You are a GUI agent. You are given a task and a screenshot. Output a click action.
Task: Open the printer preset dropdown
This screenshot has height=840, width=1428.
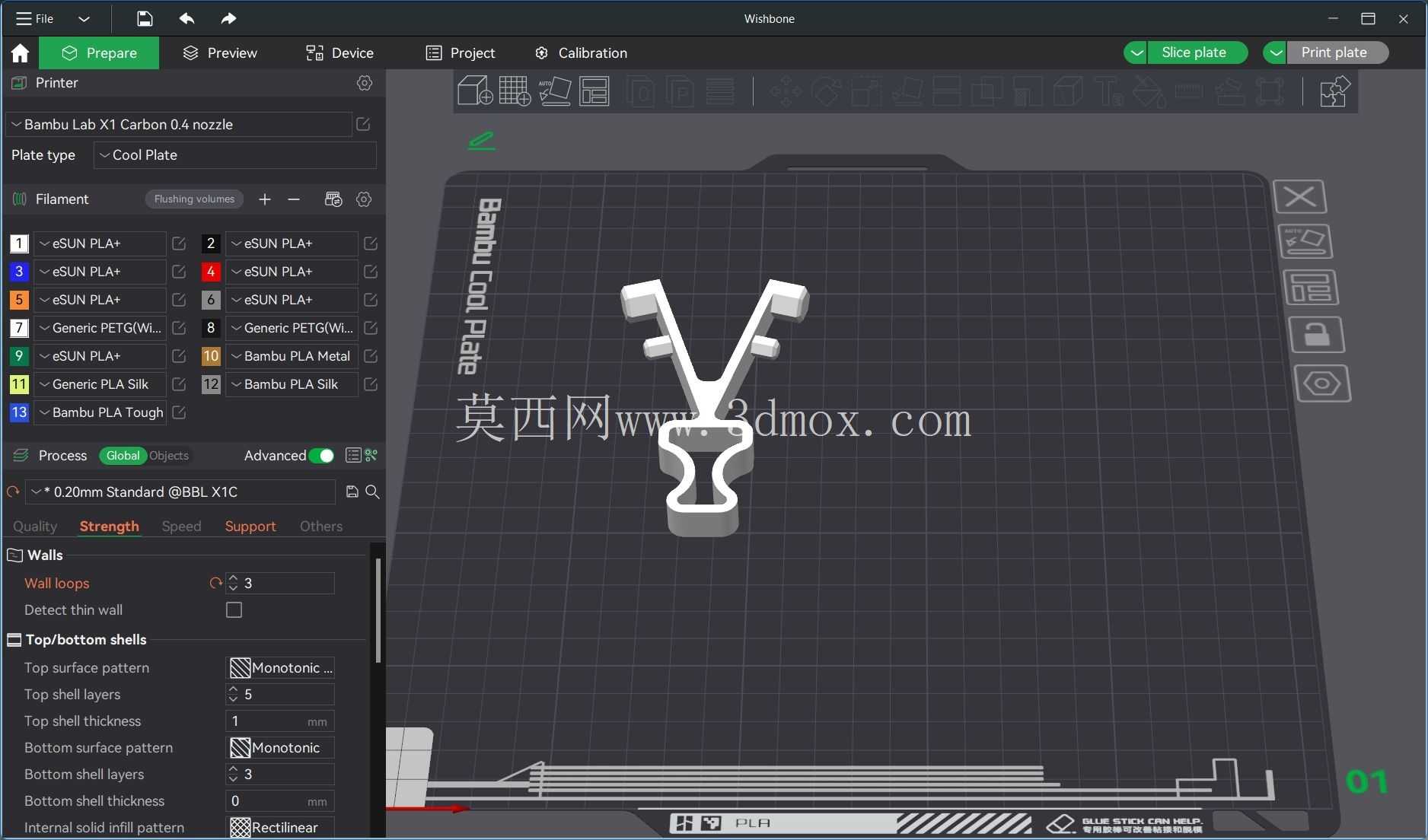click(x=180, y=124)
